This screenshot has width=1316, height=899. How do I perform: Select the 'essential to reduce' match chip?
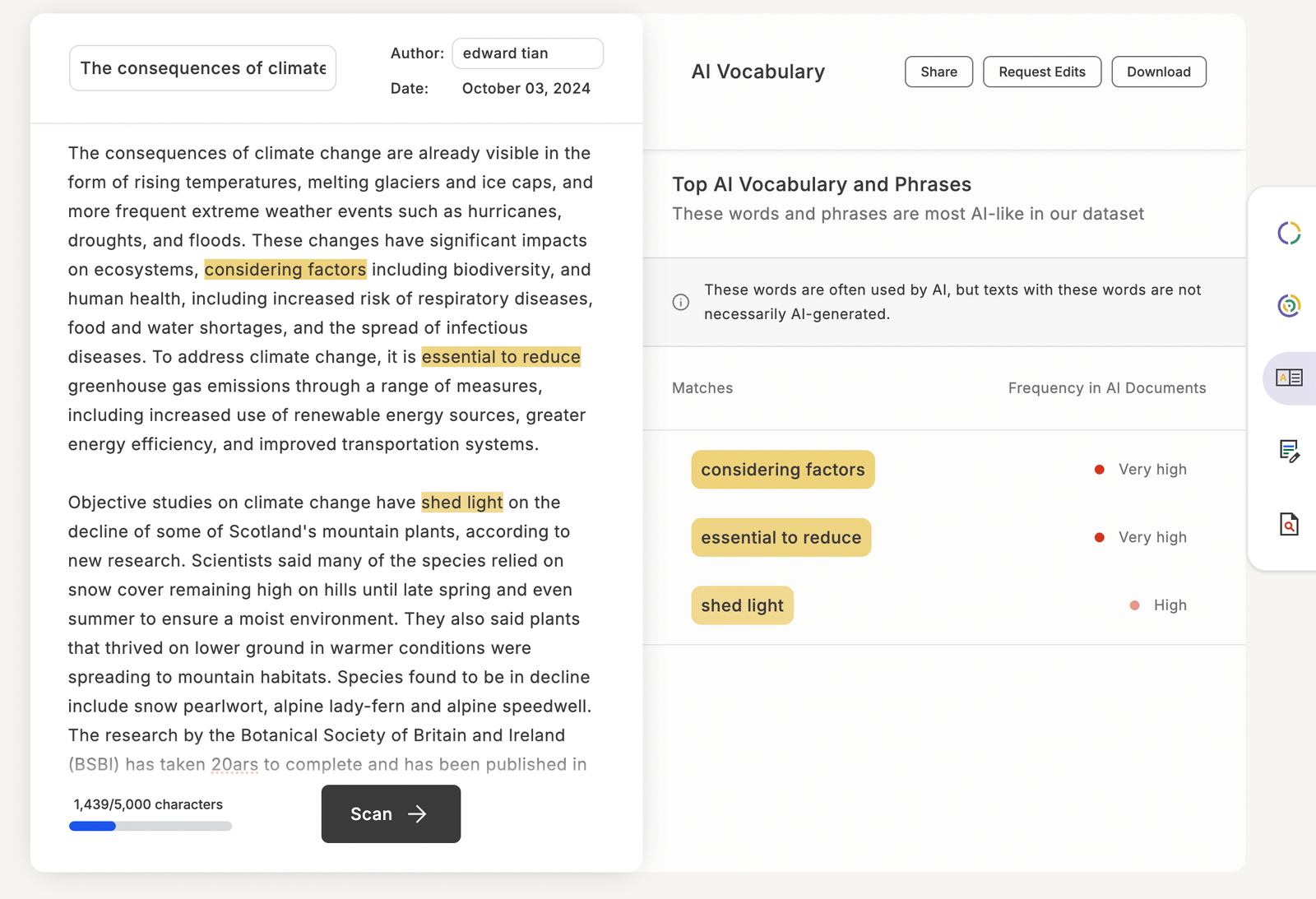click(x=781, y=538)
